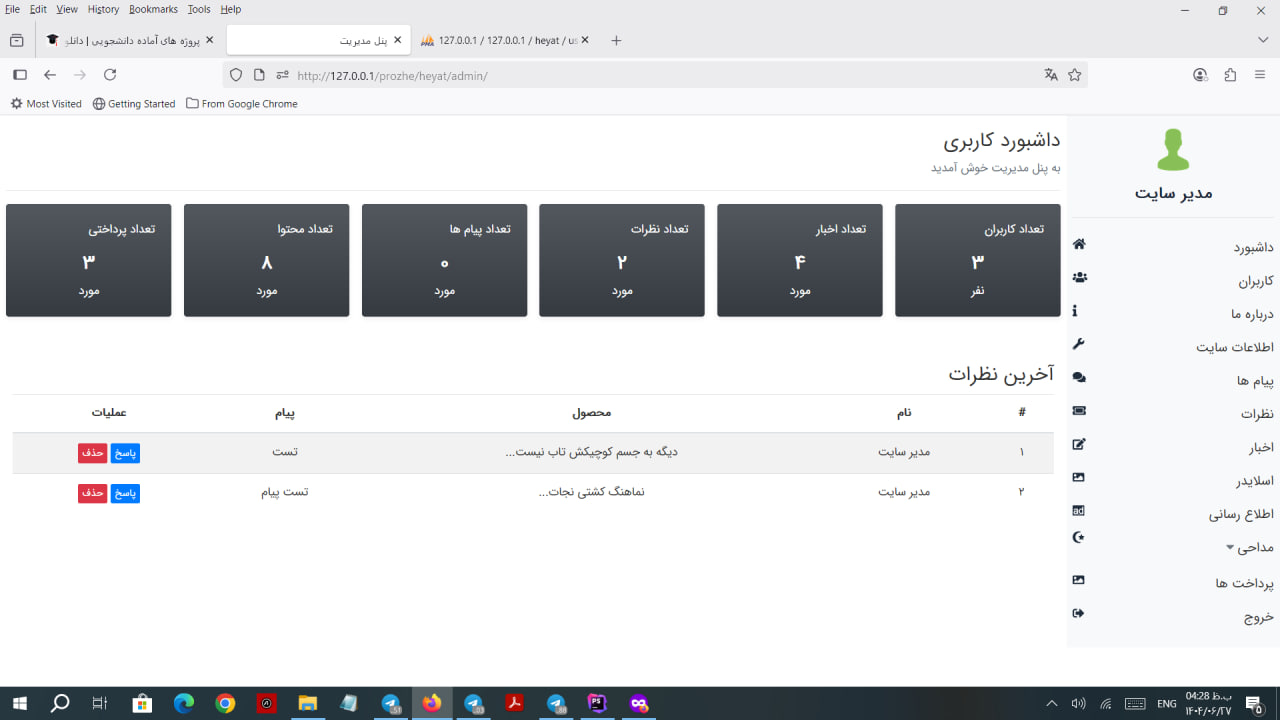
Task: Expand the مداحی submenu in sidebar
Action: [1250, 548]
